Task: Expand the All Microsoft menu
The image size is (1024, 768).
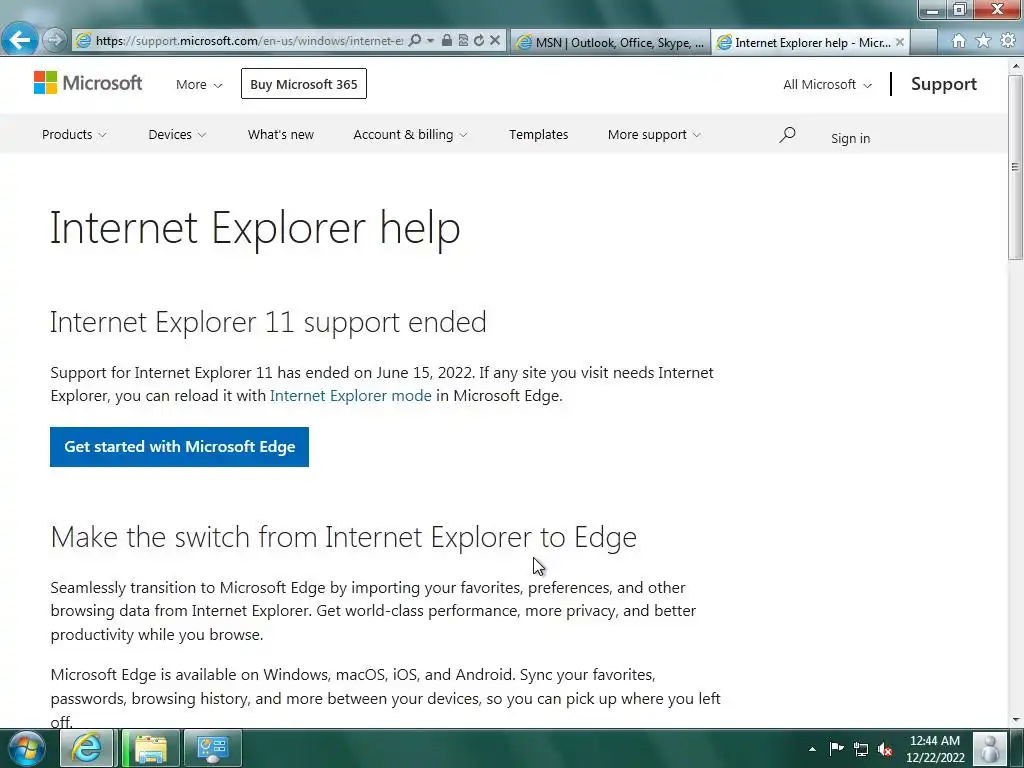Action: 827,84
